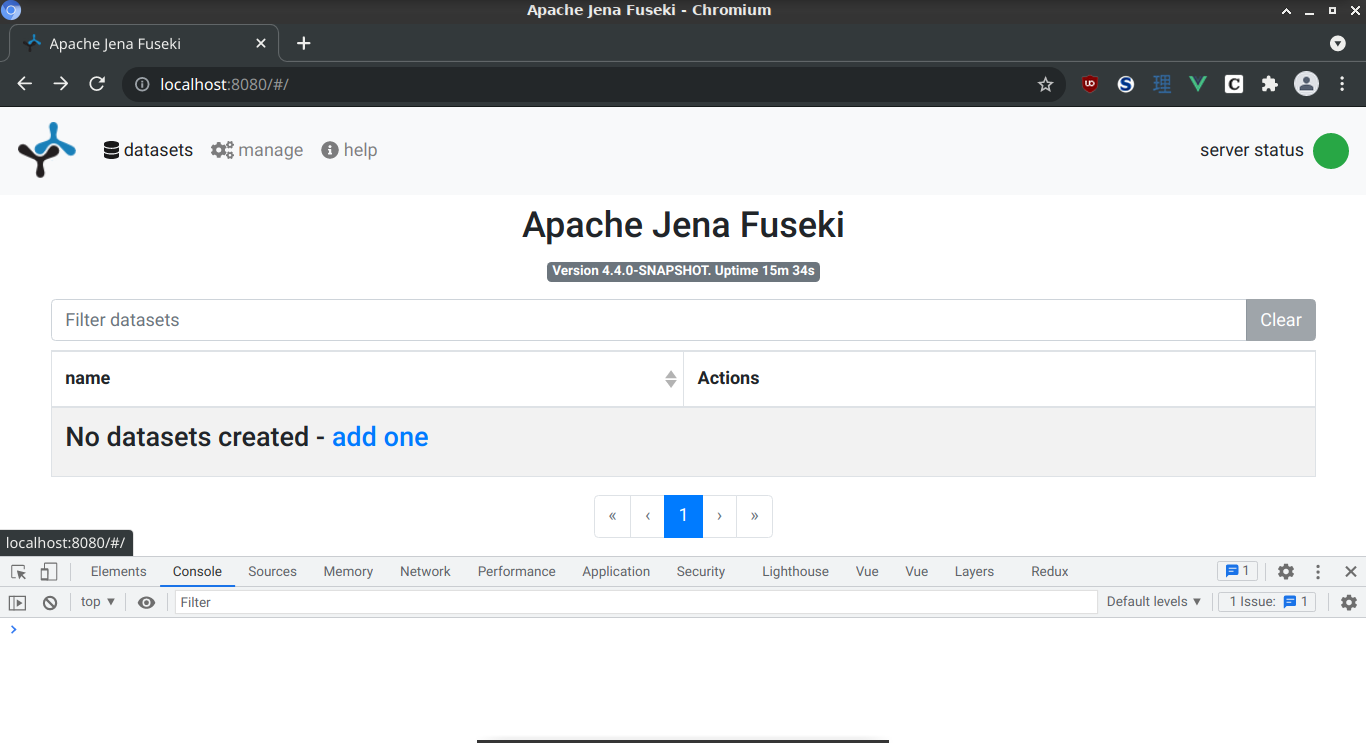
Task: Switch to the Performance panel
Action: coord(516,572)
